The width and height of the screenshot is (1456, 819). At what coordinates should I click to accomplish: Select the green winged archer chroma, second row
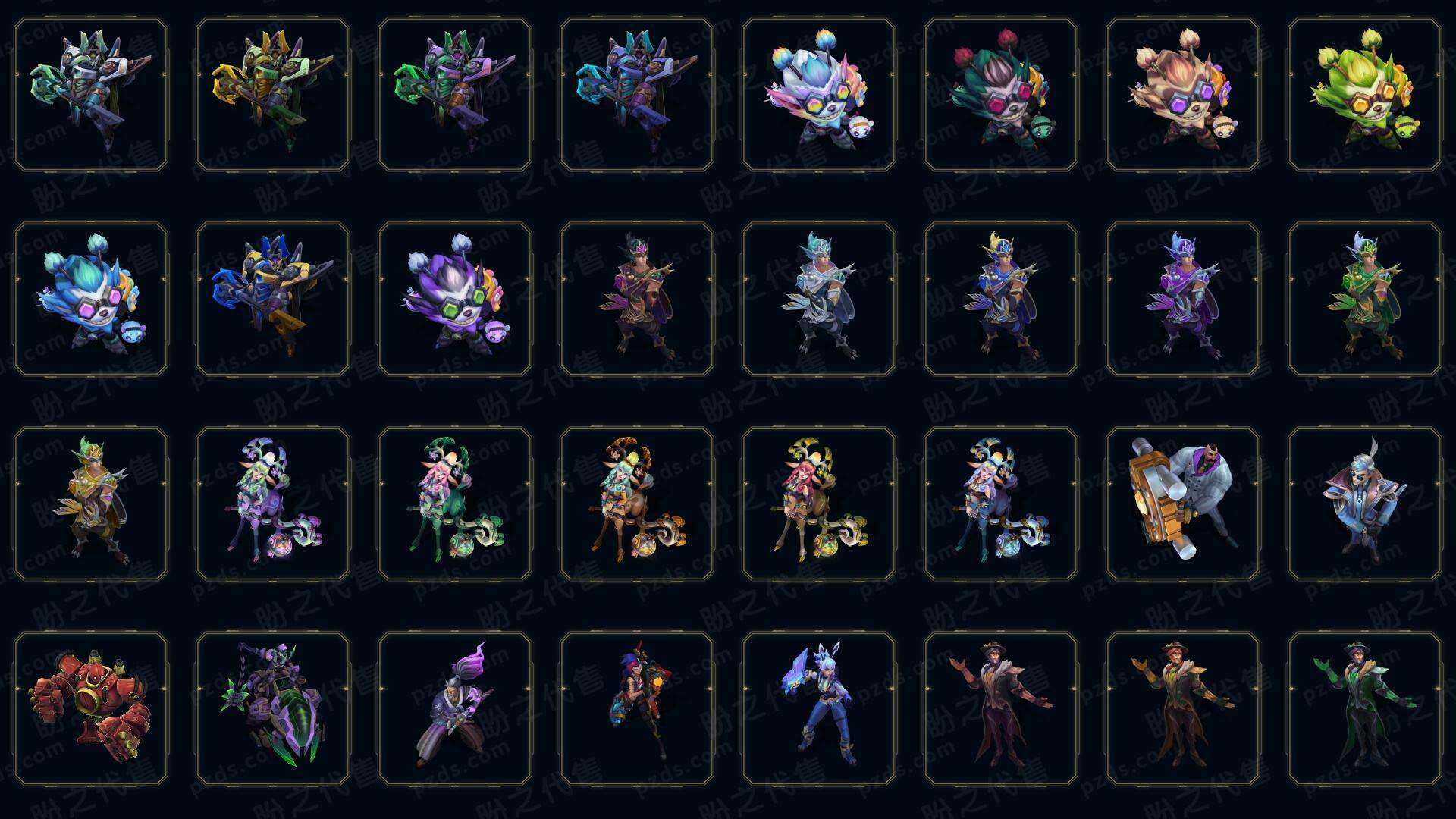click(x=1365, y=300)
